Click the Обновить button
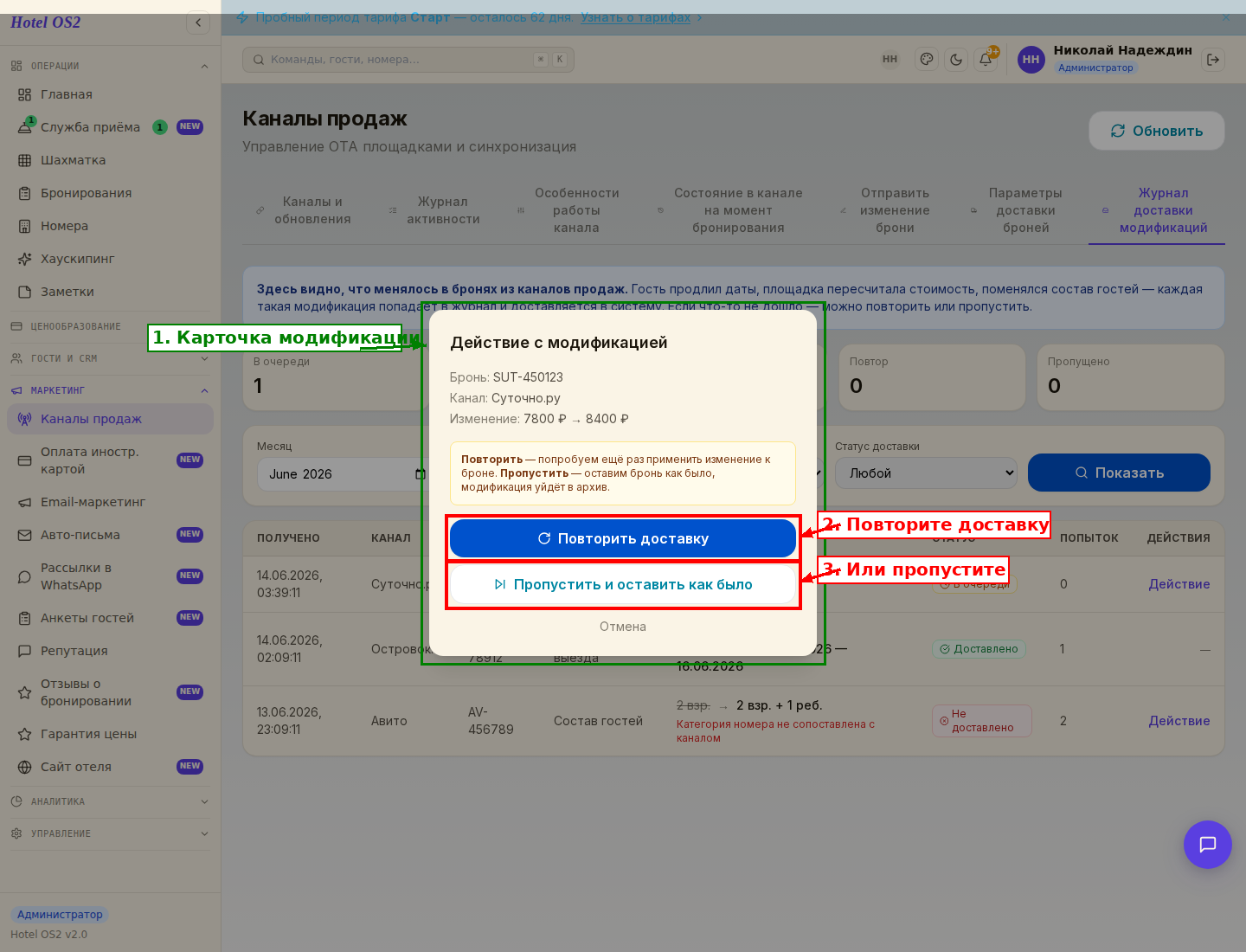Screen dimensions: 1246x952 tap(1157, 131)
